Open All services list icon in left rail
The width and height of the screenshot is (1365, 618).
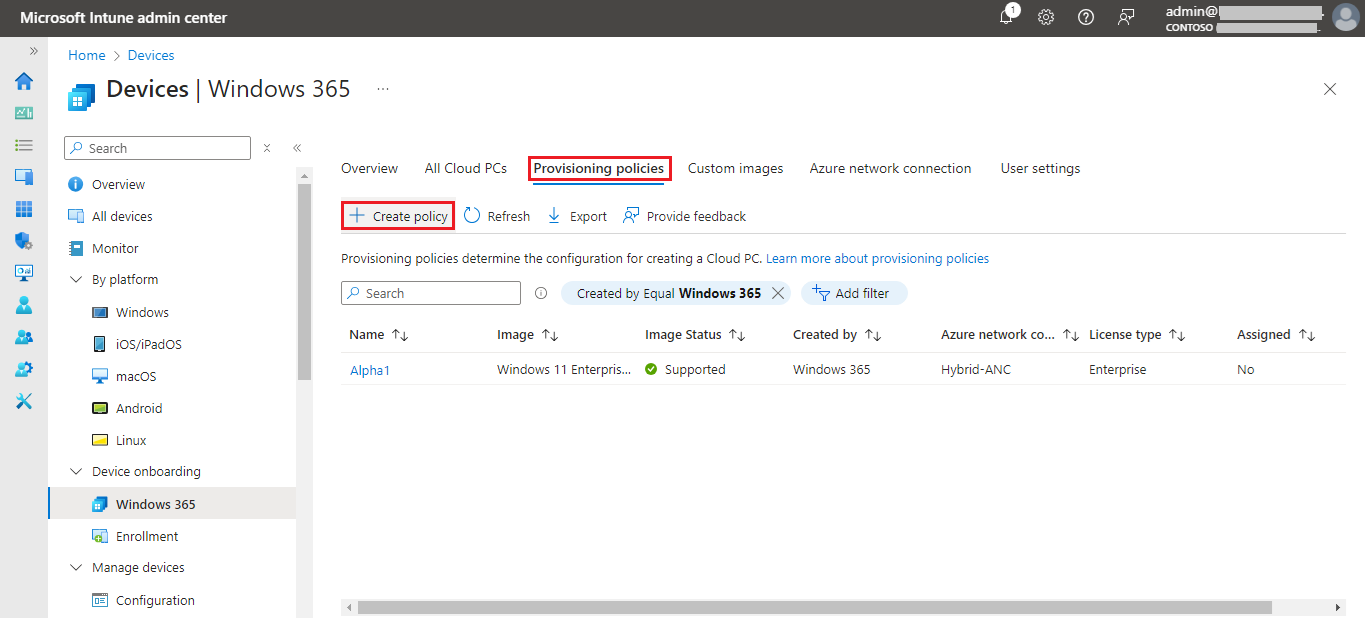click(x=24, y=145)
